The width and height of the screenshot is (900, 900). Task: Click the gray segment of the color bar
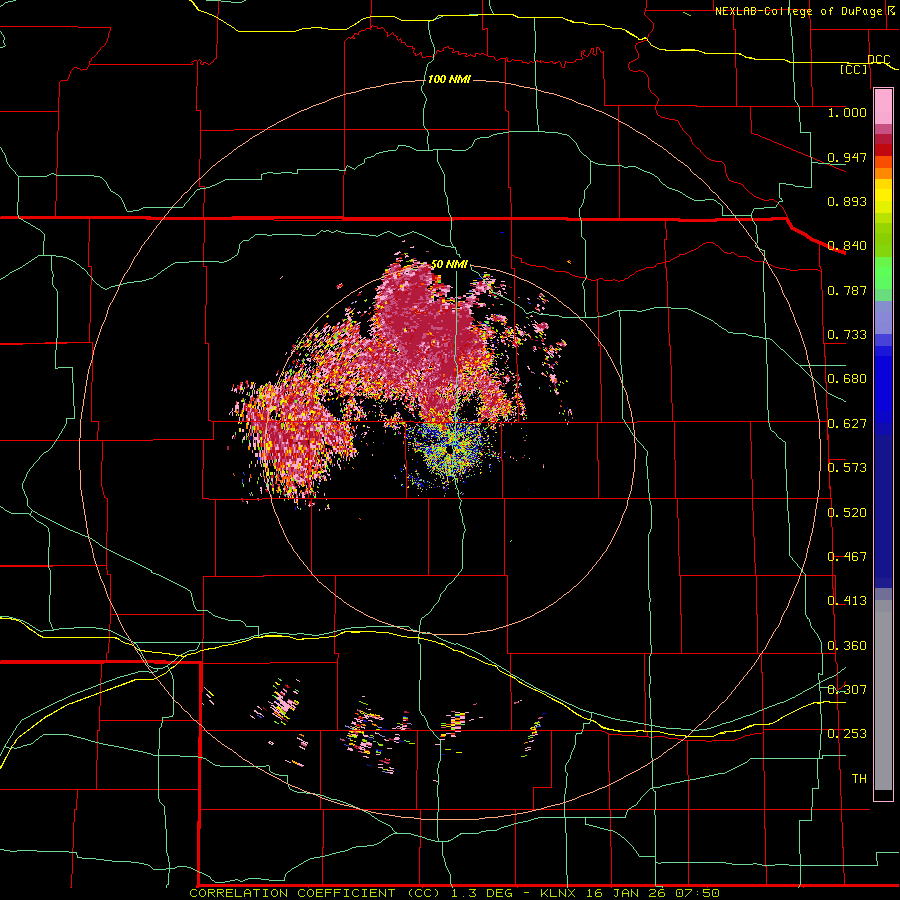883,695
